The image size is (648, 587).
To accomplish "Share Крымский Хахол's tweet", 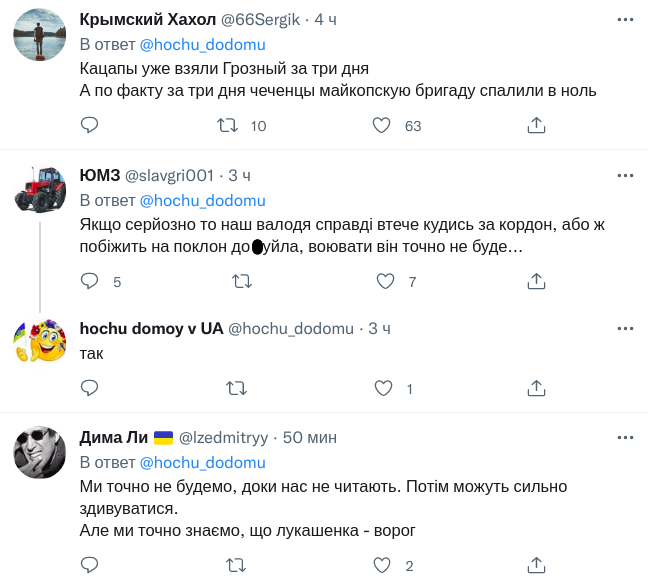I will pyautogui.click(x=535, y=125).
